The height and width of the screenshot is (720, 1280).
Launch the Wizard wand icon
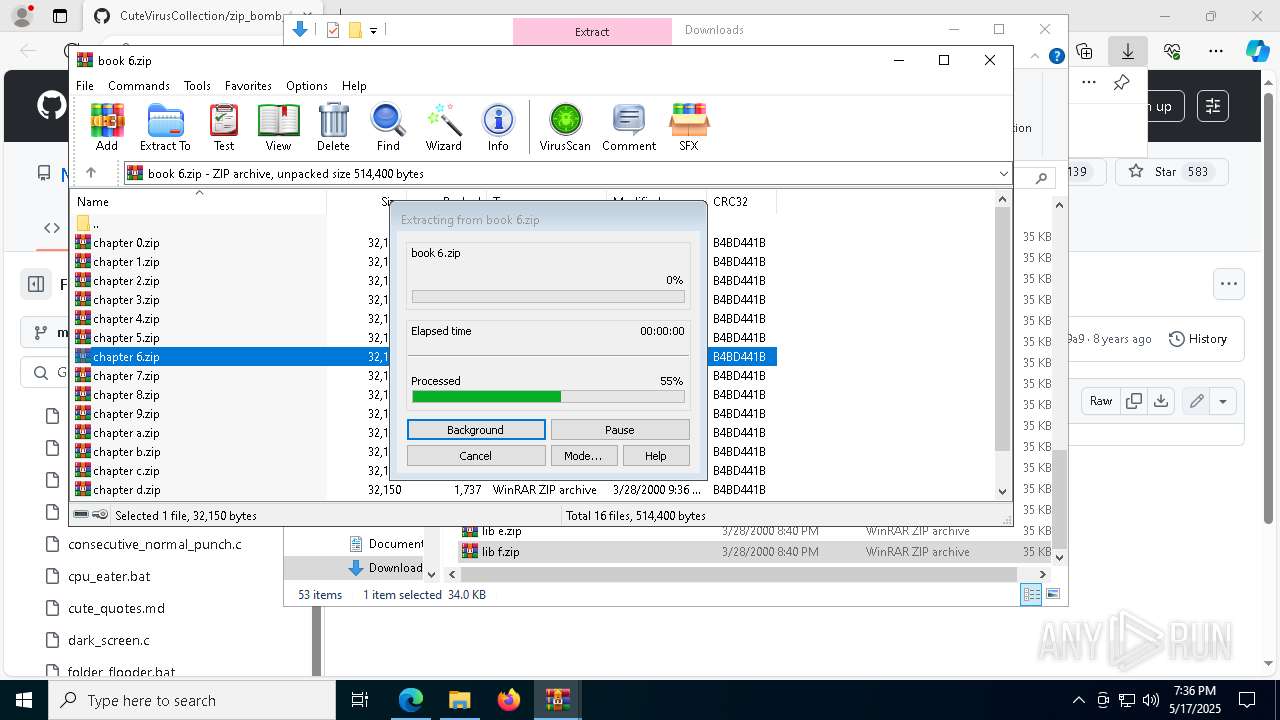443,127
